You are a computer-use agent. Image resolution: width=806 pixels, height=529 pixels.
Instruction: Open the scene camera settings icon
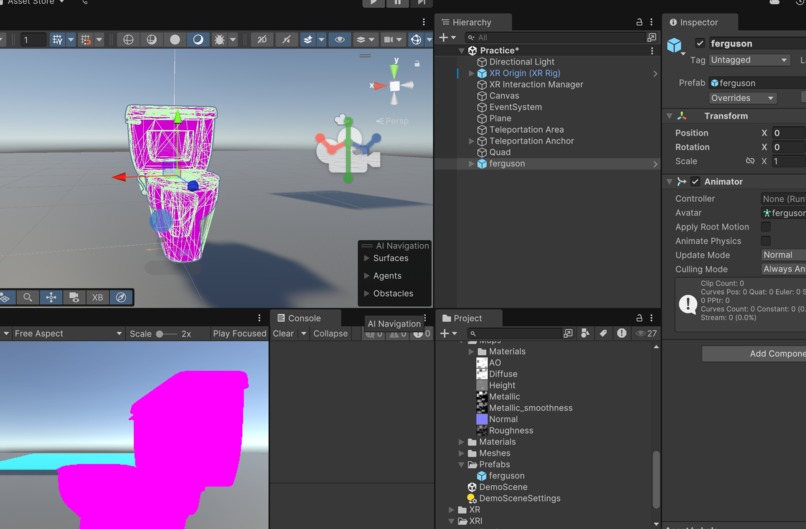click(x=389, y=40)
